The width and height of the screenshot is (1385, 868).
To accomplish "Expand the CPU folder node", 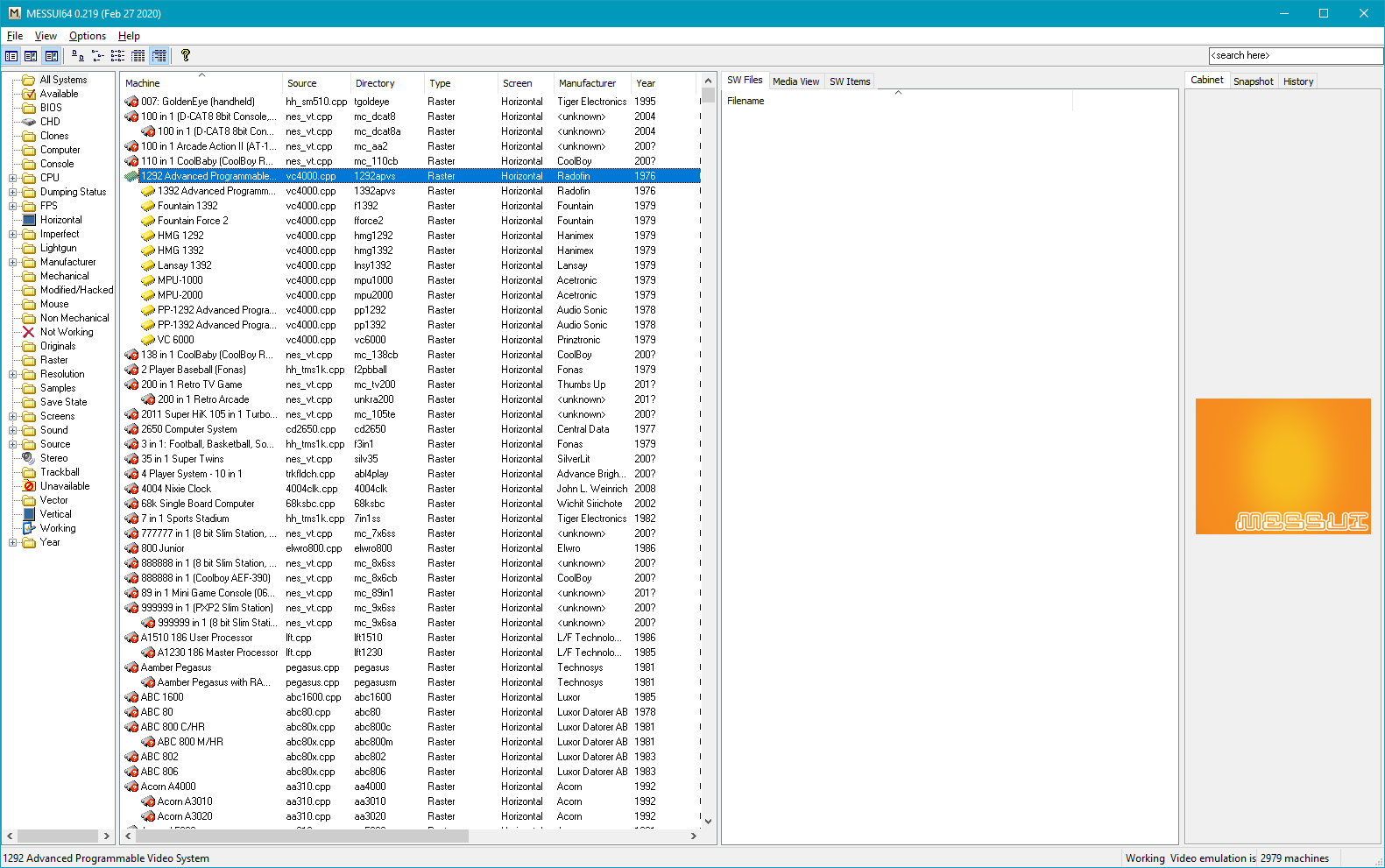I will (x=12, y=178).
